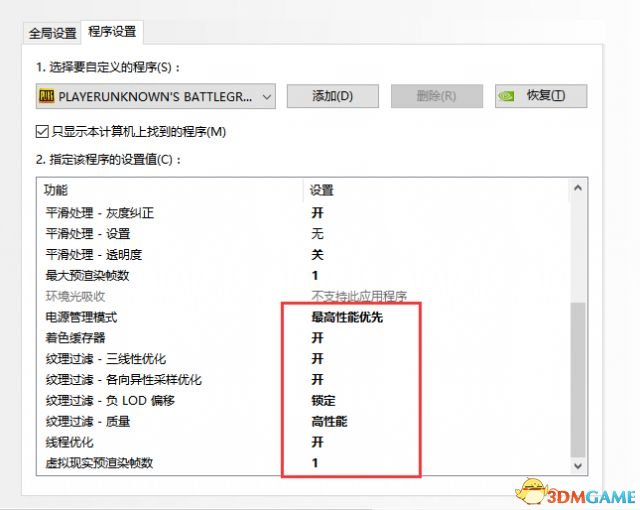
Task: Click the PUBG program icon in dropdown
Action: (46, 96)
